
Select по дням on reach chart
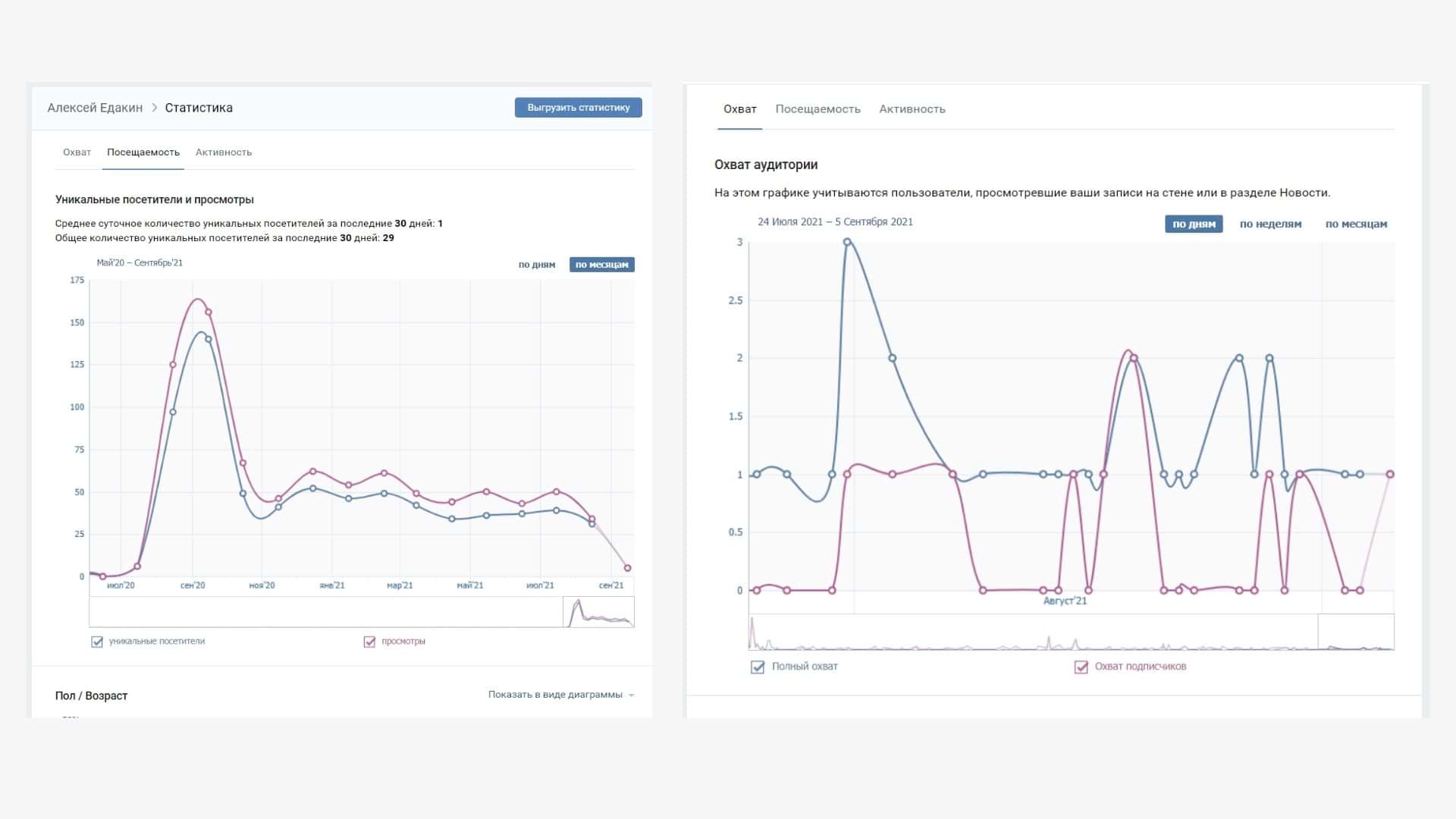1194,224
